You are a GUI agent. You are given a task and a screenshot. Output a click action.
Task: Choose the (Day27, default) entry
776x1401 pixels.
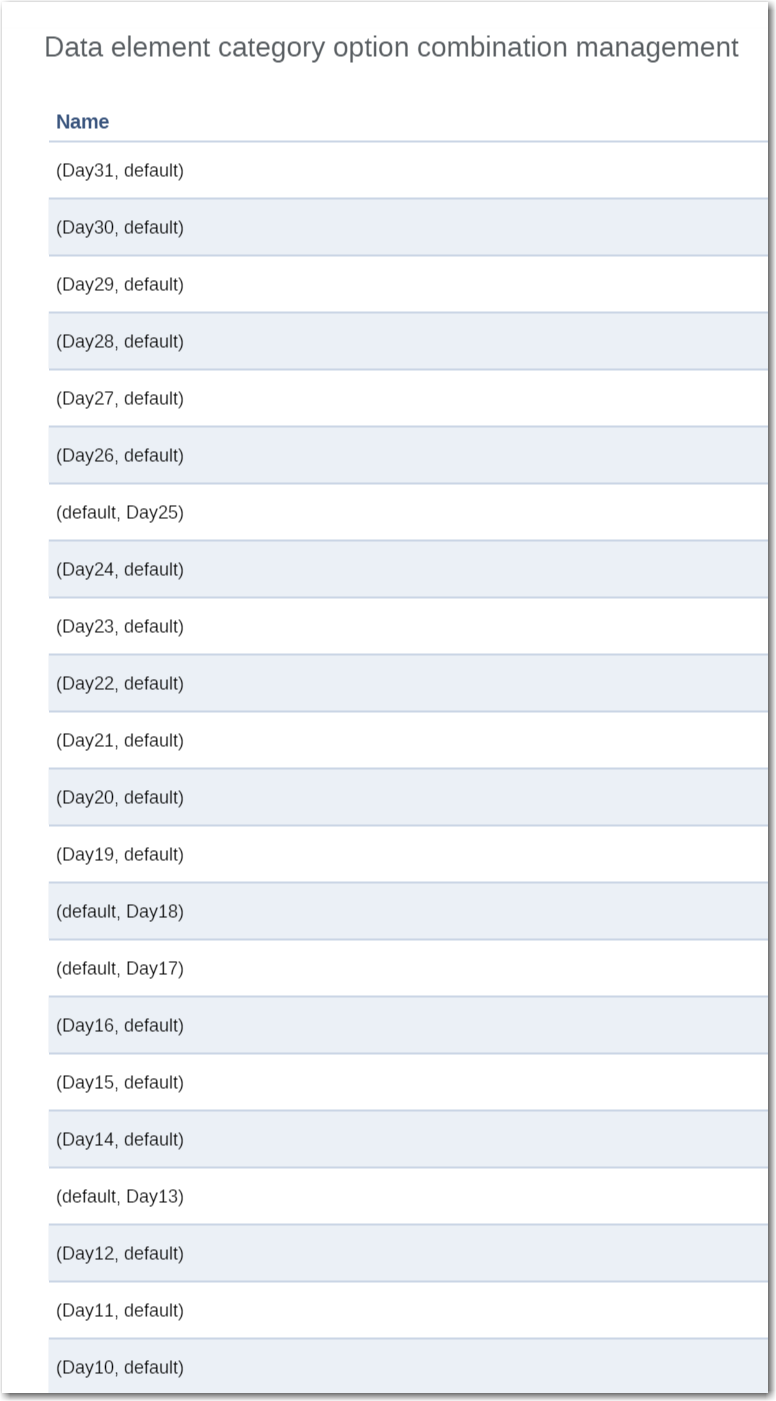point(120,399)
